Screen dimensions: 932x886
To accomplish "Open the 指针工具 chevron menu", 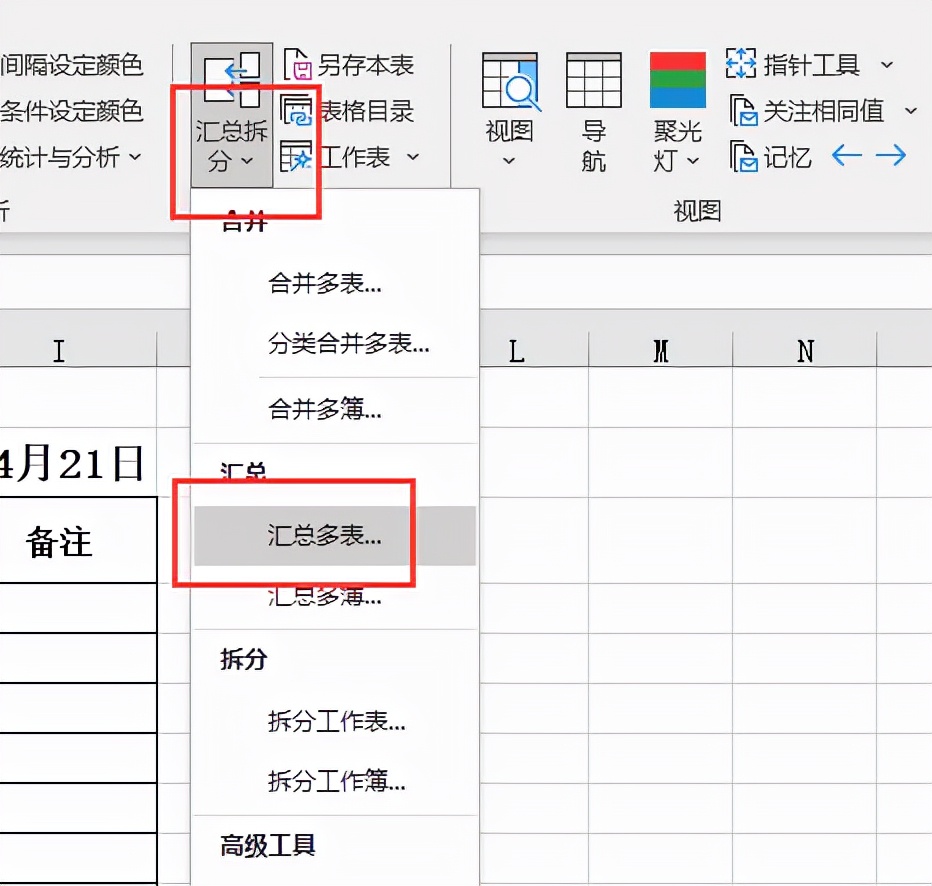I will (x=886, y=64).
